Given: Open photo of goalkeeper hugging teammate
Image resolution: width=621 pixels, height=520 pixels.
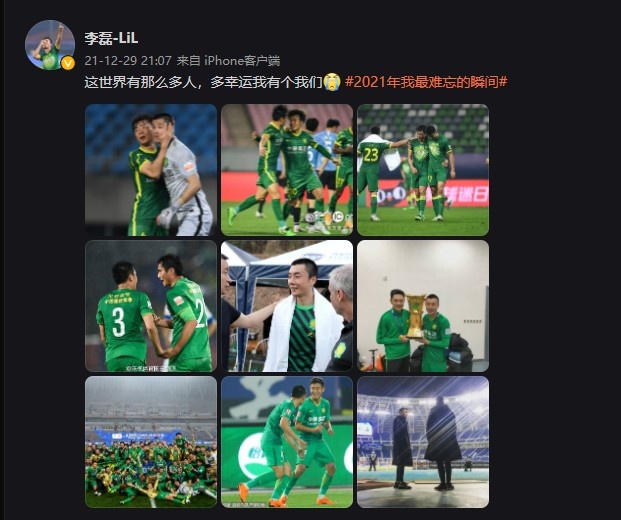Looking at the screenshot, I should [x=151, y=170].
